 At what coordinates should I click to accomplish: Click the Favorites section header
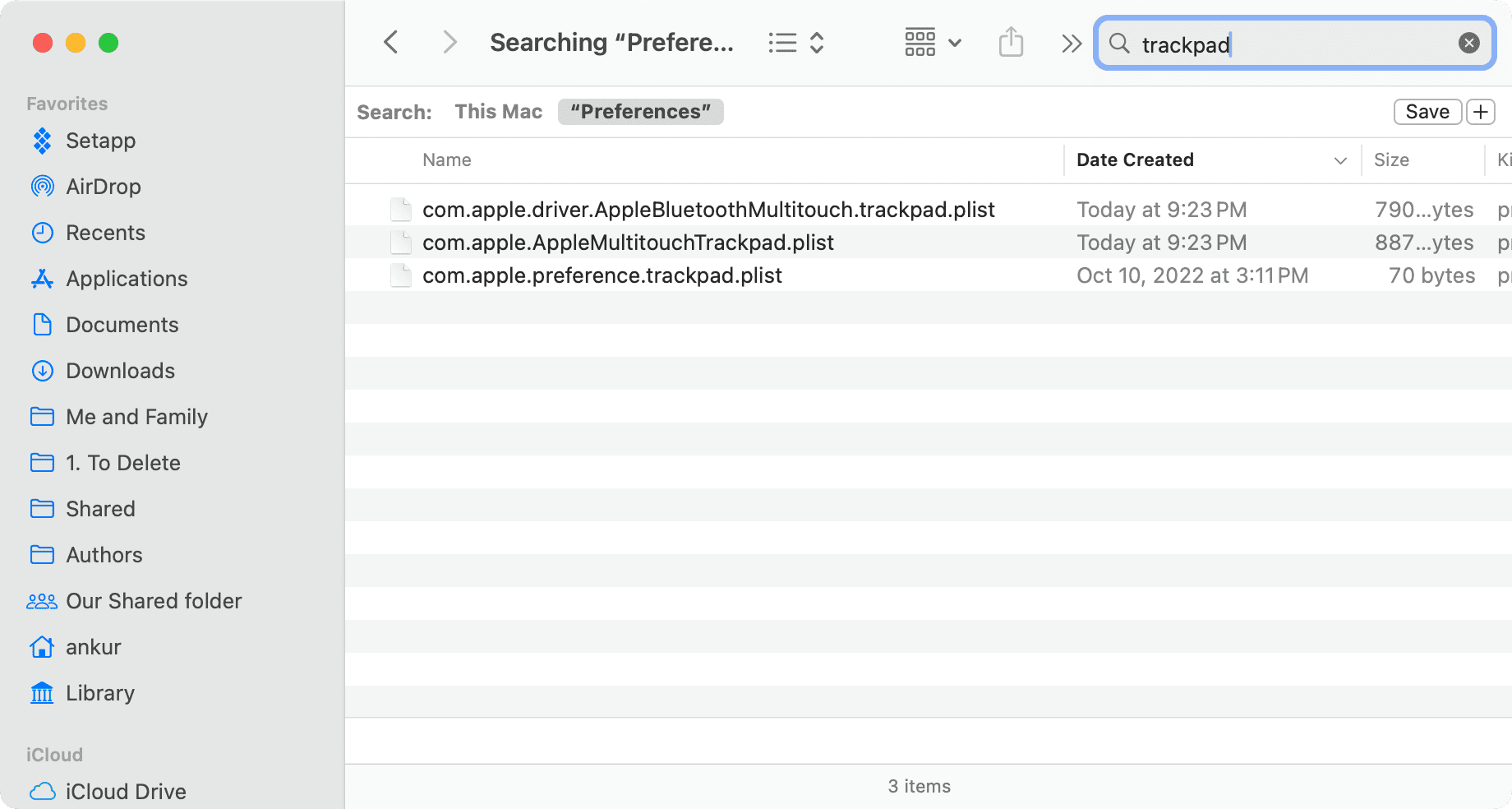point(67,104)
